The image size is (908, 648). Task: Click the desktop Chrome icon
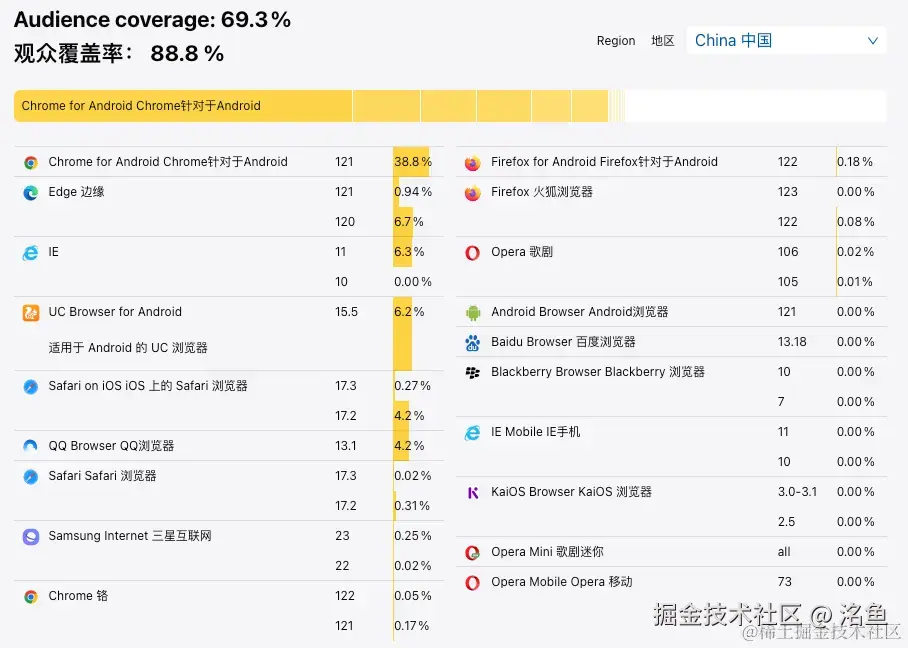(x=31, y=596)
